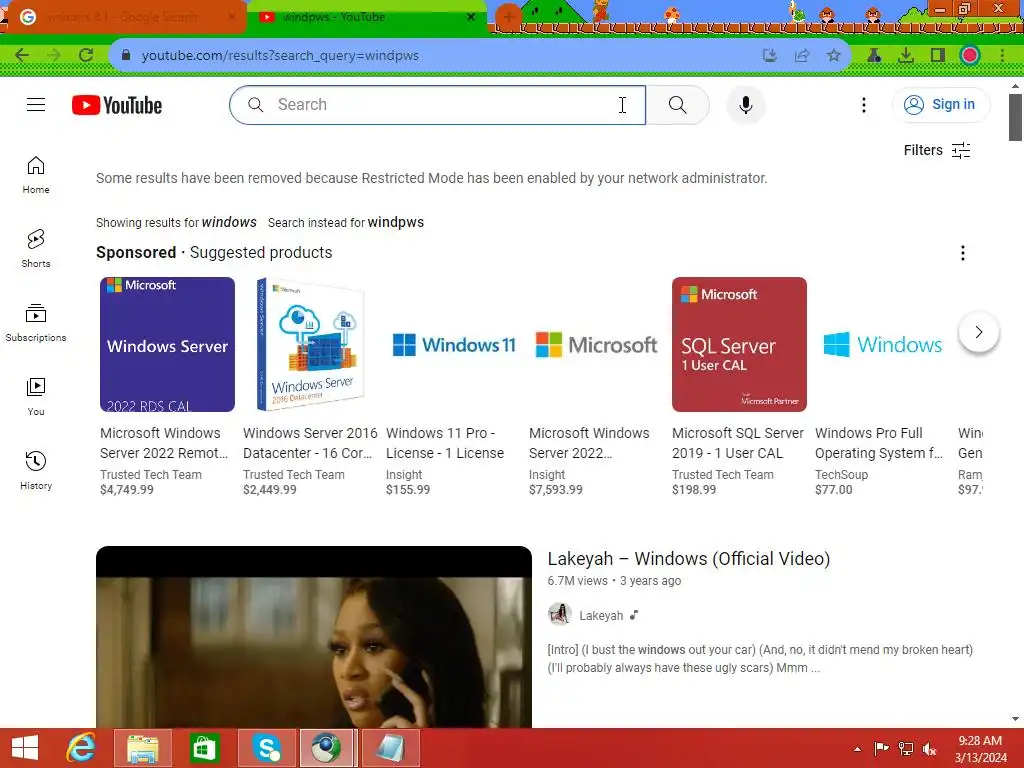1024x768 pixels.
Task: Open the YouTube hamburger guide menu
Action: 36,104
